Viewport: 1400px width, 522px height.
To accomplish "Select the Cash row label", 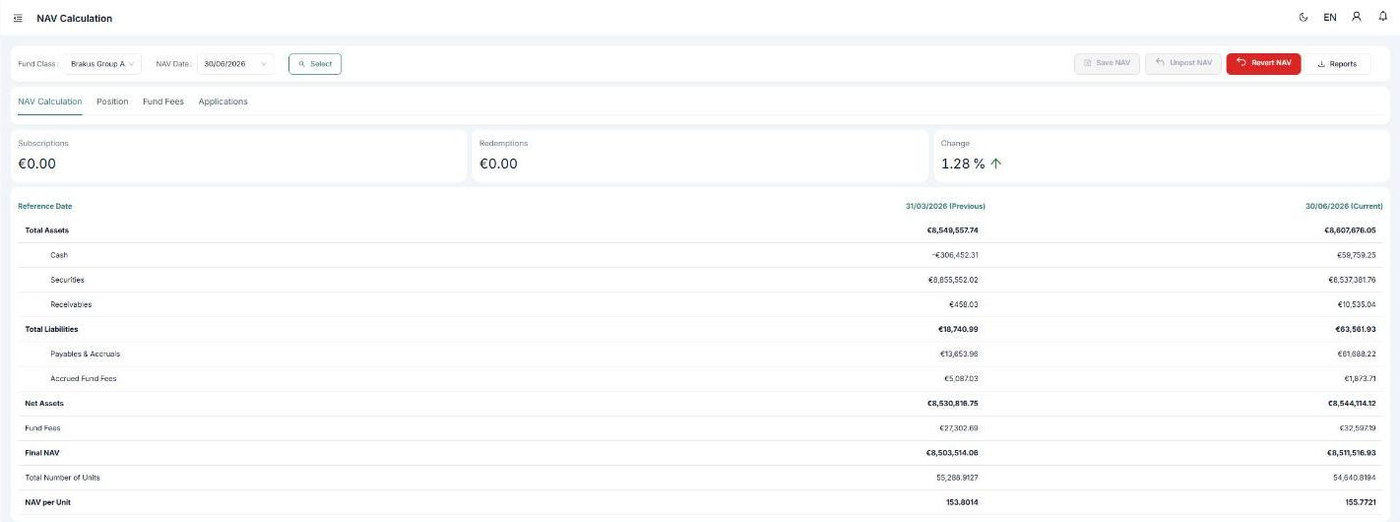I will (59, 255).
